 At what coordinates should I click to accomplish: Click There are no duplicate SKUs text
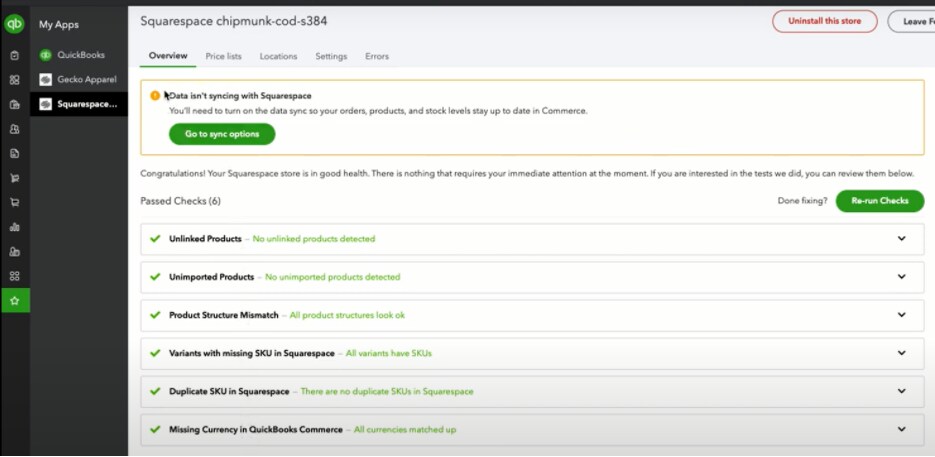[x=387, y=391]
